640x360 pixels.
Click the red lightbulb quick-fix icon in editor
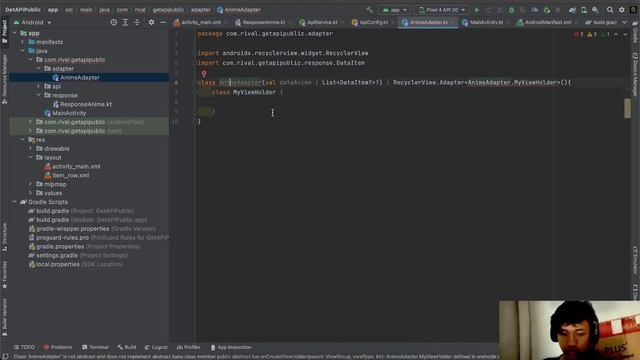point(204,74)
